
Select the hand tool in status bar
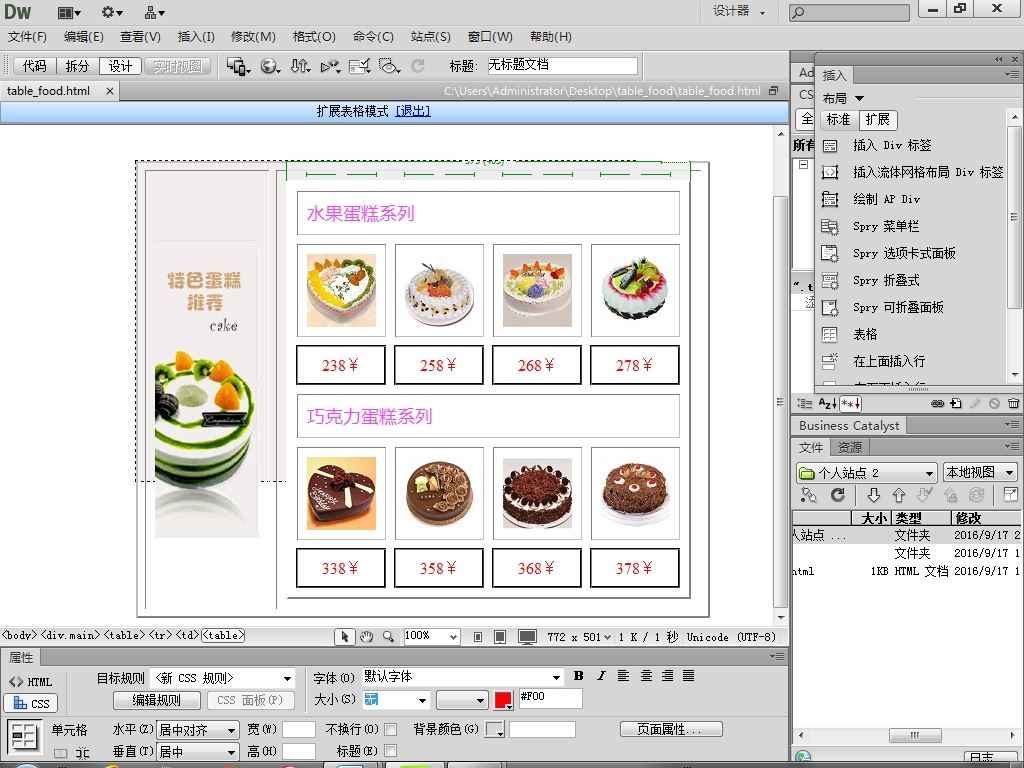tap(366, 637)
